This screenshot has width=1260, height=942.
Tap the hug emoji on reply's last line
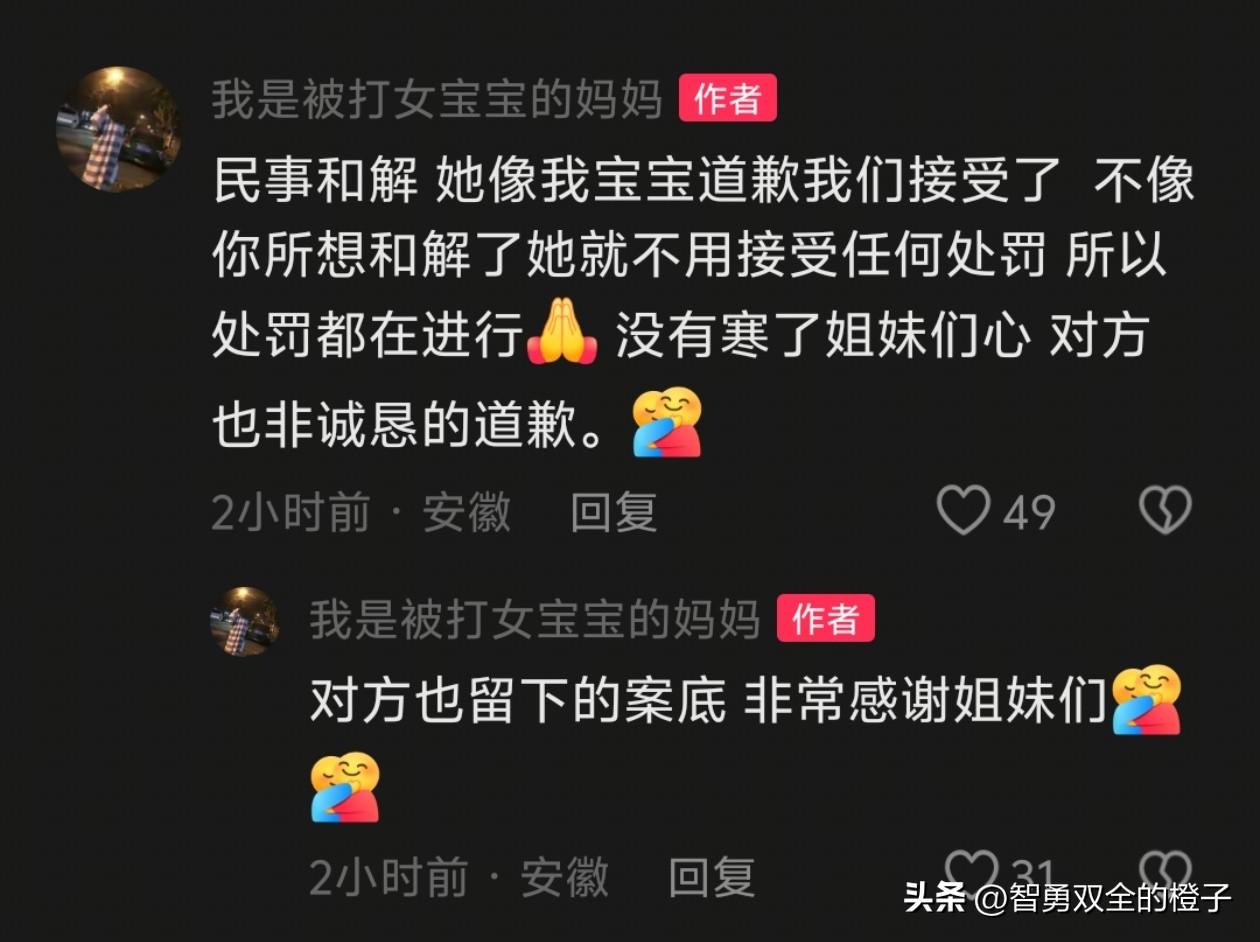coord(345,787)
